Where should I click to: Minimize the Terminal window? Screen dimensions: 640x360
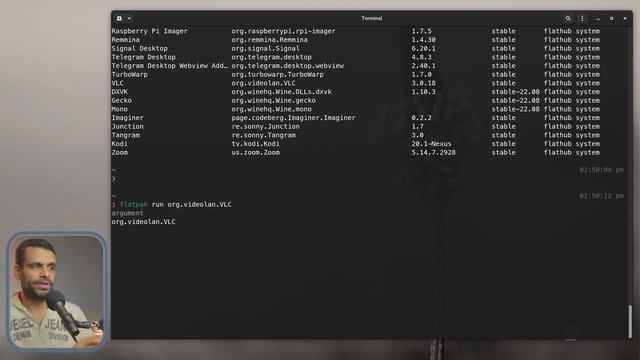pyautogui.click(x=598, y=18)
